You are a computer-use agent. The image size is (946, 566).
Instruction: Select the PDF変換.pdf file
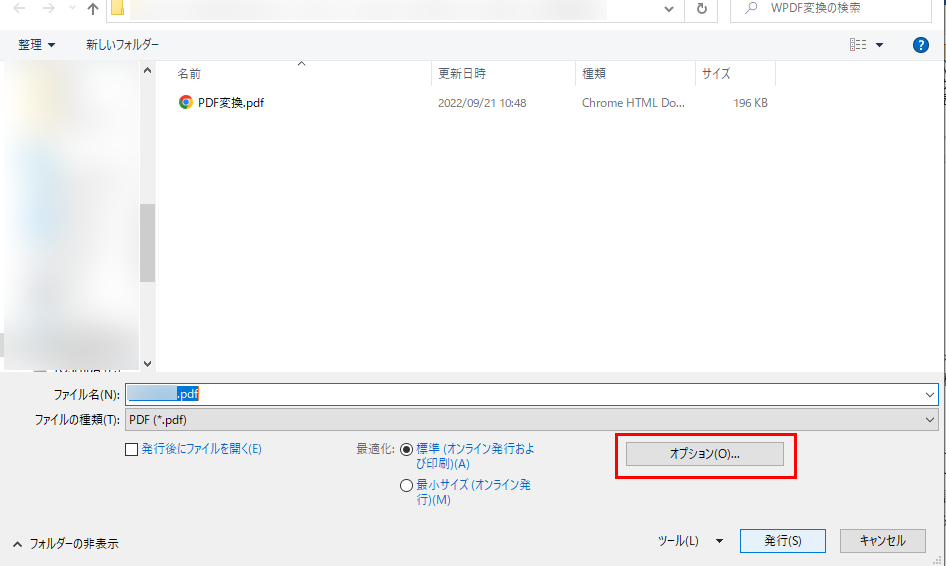click(231, 103)
